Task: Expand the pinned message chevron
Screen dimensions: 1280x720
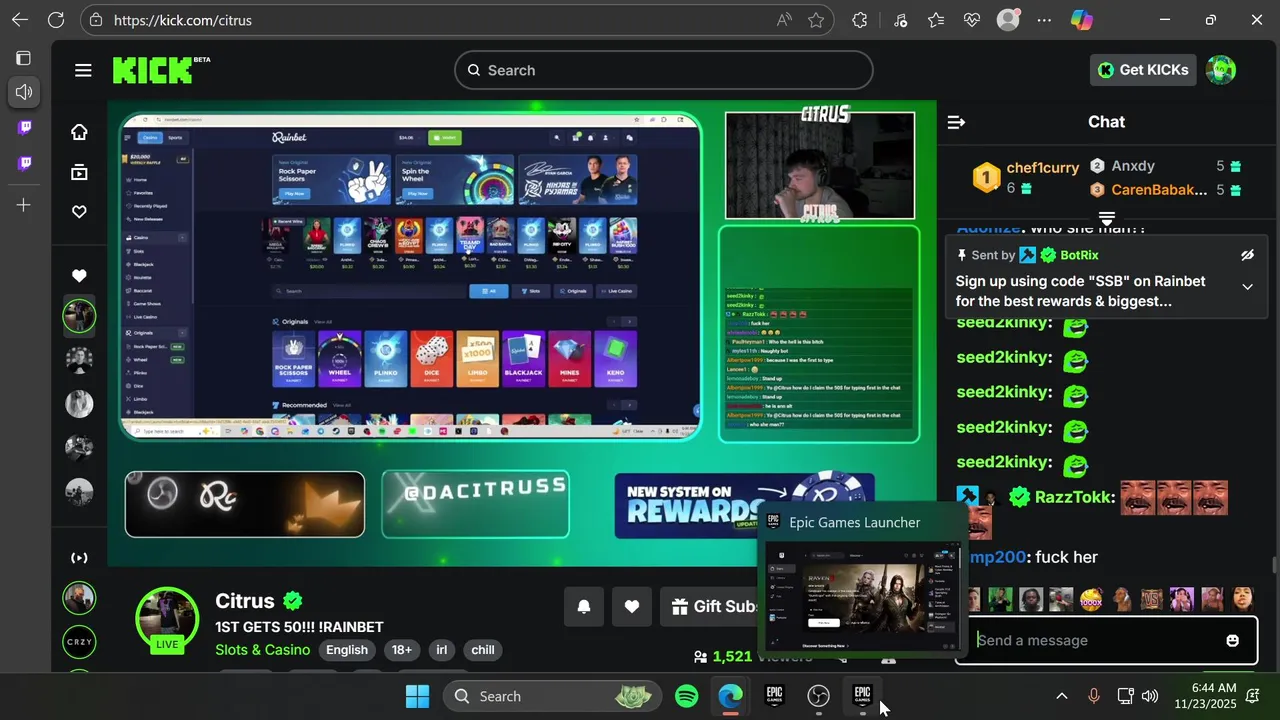Action: (1247, 287)
